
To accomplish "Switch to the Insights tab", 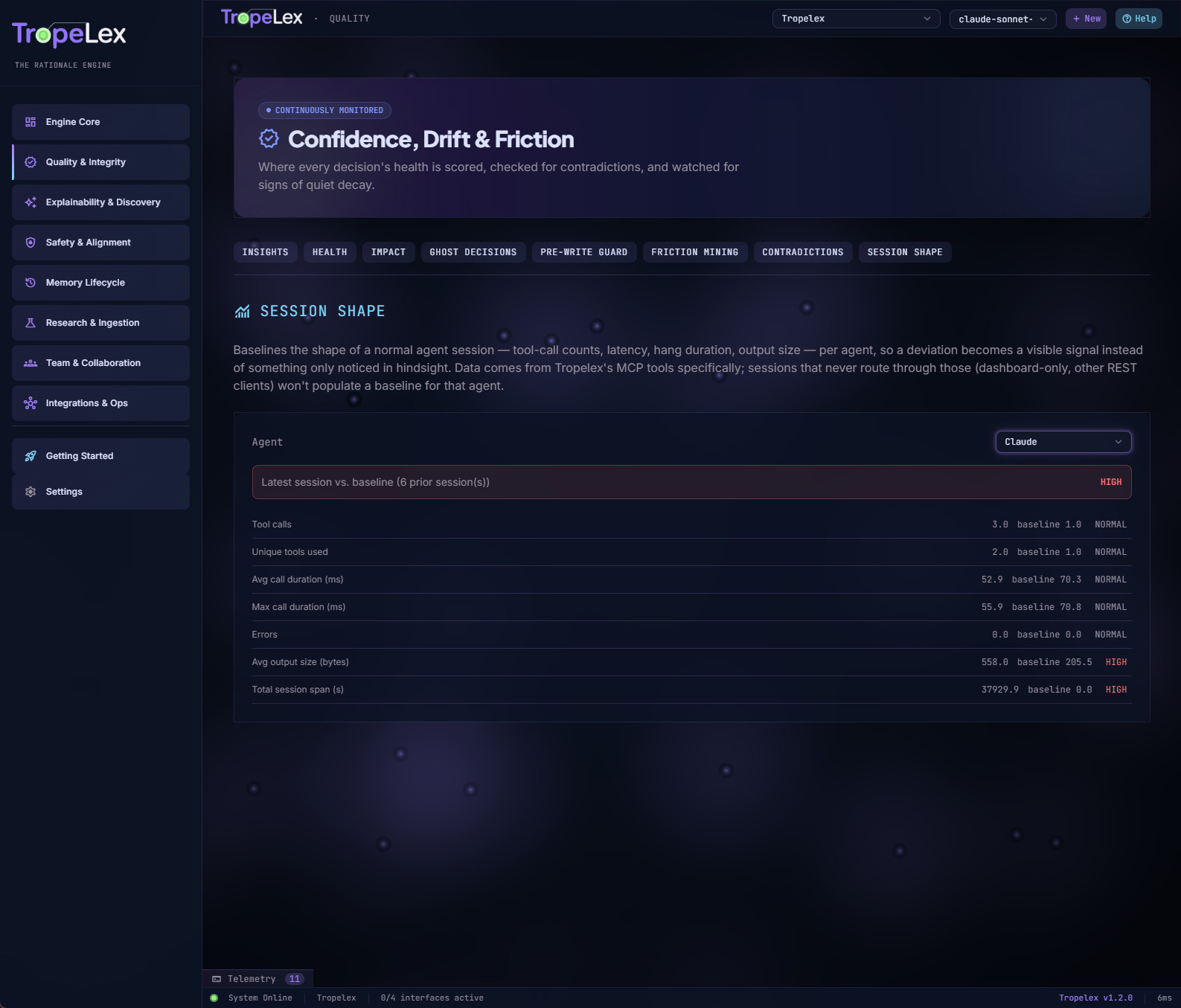I will [x=266, y=252].
